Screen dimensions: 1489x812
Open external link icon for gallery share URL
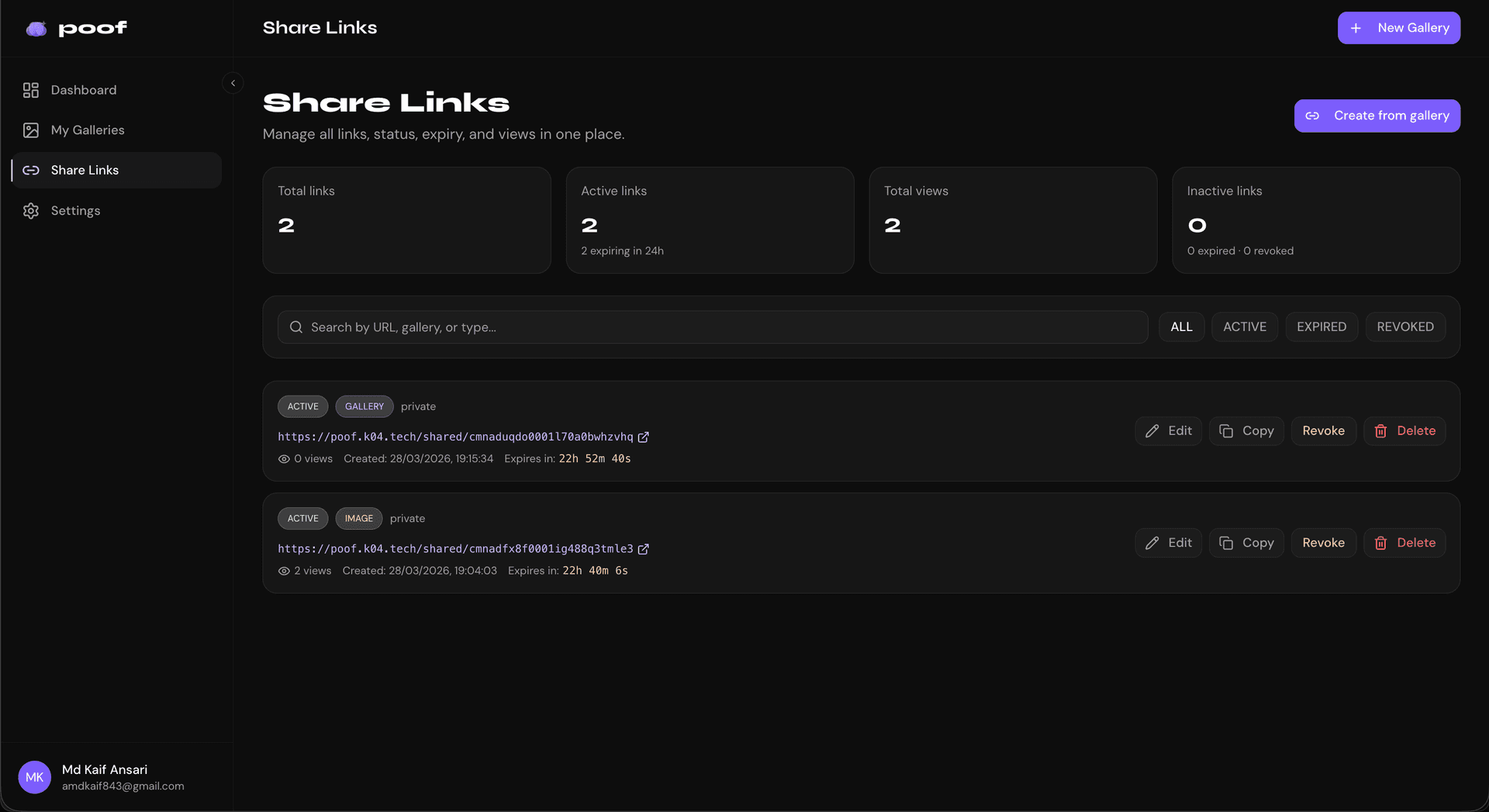(x=643, y=437)
